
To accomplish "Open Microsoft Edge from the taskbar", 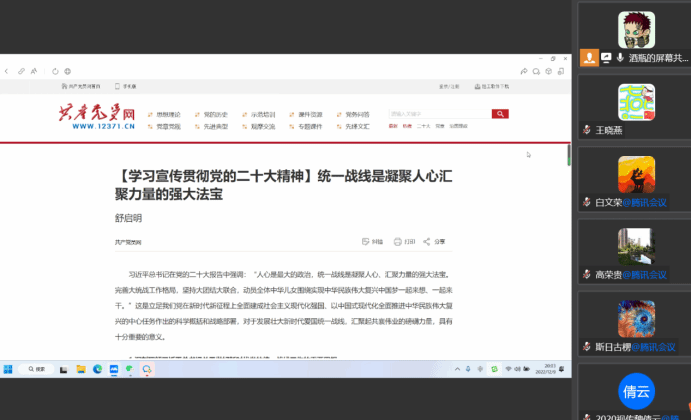I will click(98, 369).
